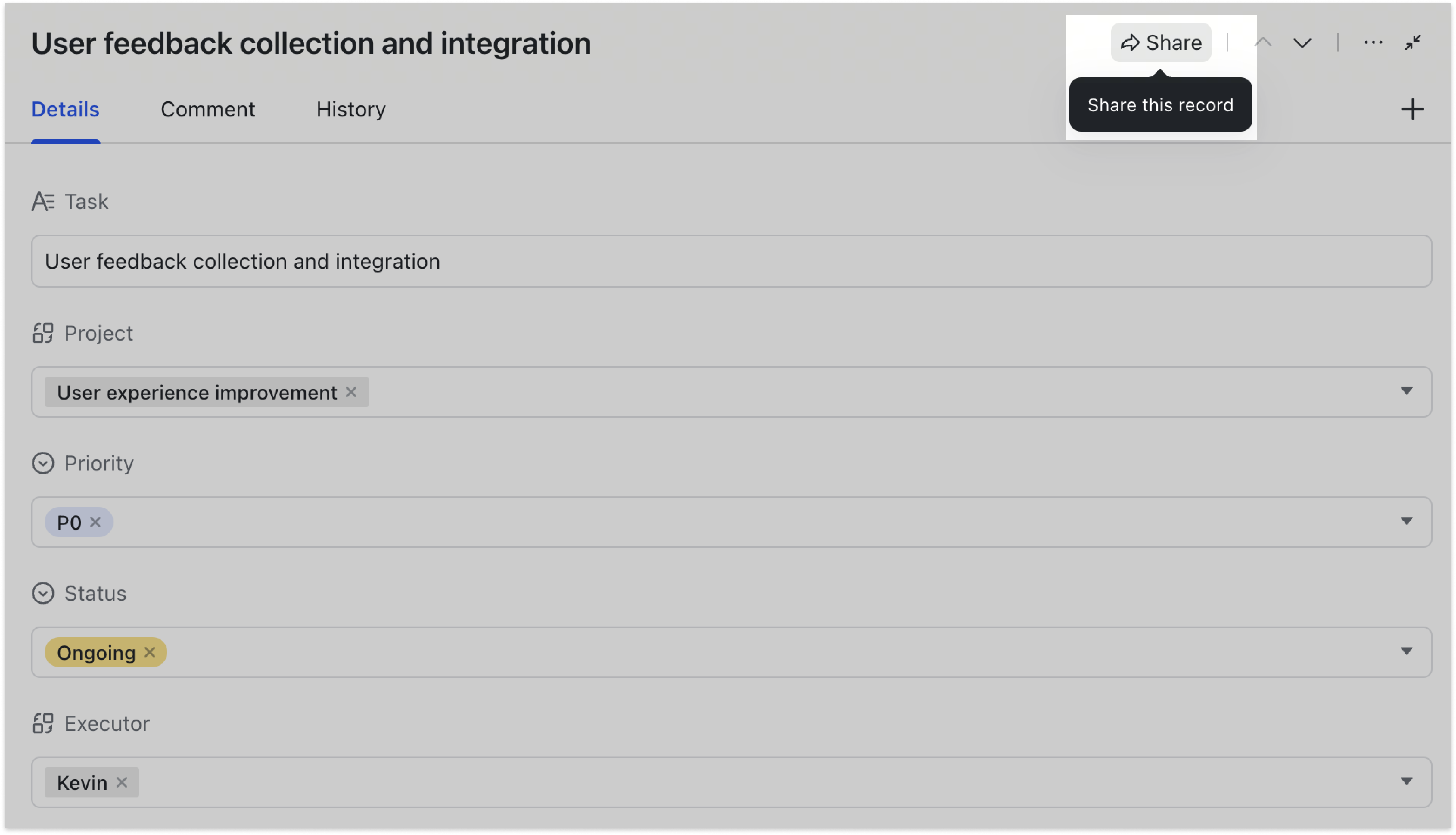This screenshot has height=835, width=1456.
Task: Expand the Priority dropdown arrow
Action: tap(1406, 521)
